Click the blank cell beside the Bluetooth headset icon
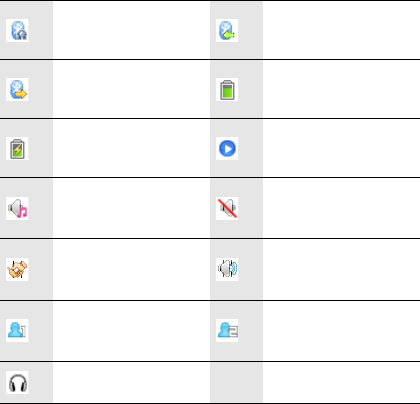The height and width of the screenshot is (404, 420). [131, 30]
